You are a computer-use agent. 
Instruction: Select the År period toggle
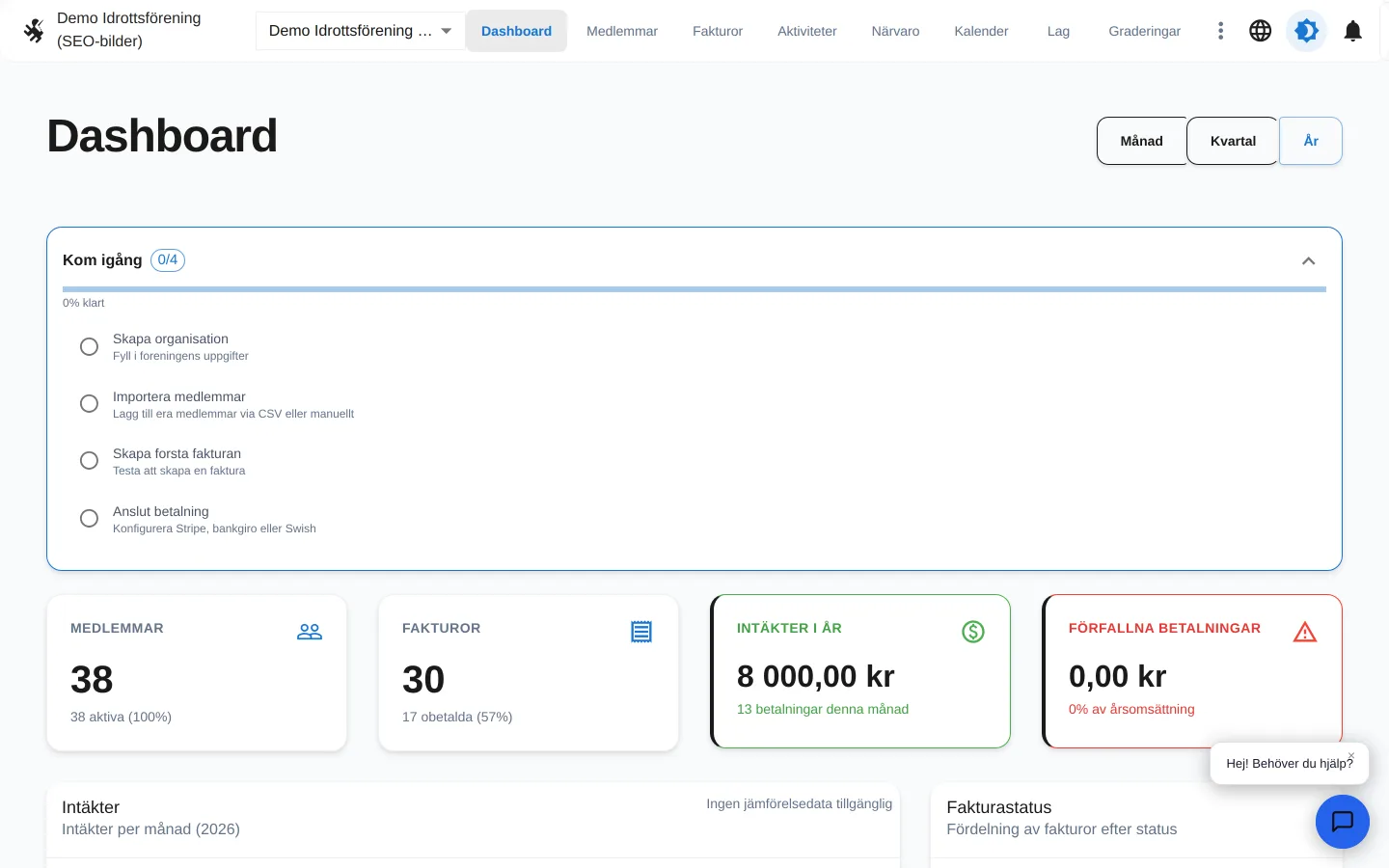click(1311, 141)
